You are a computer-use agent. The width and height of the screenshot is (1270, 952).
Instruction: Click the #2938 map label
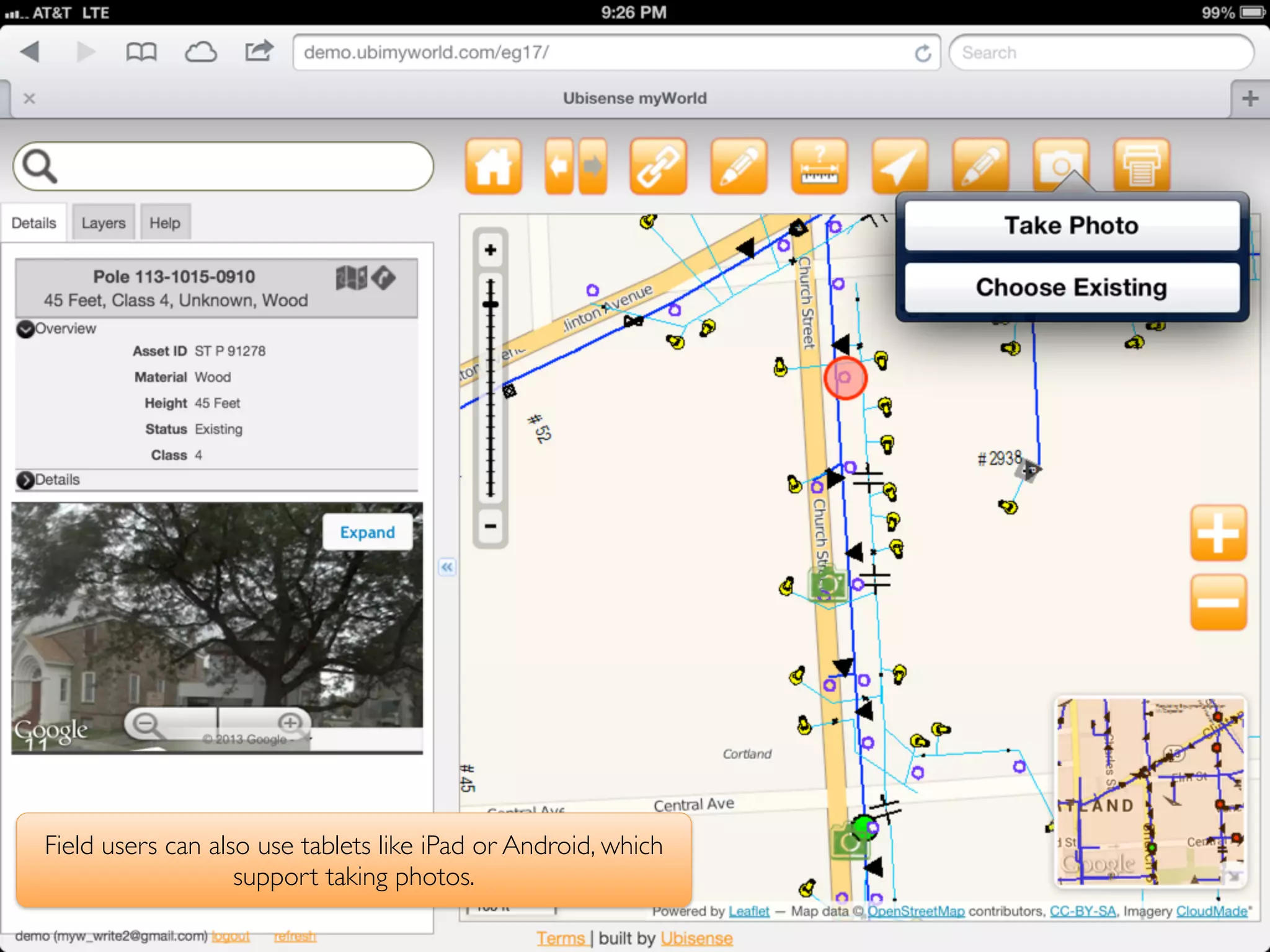(999, 459)
